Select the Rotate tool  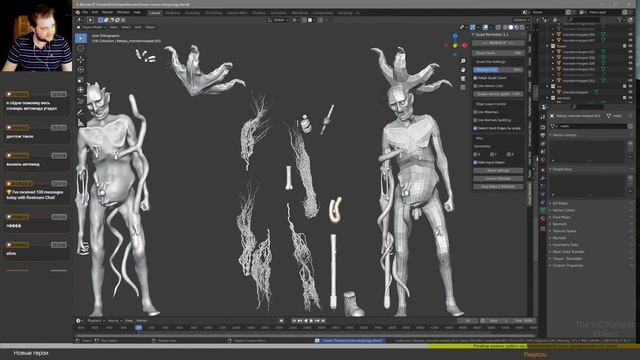pos(81,70)
